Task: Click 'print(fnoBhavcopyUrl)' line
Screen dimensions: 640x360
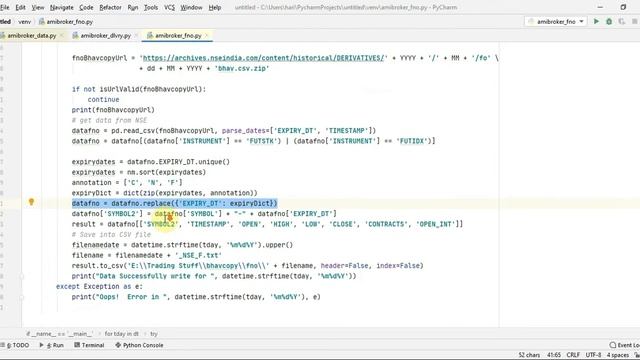Action: pyautogui.click(x=113, y=110)
